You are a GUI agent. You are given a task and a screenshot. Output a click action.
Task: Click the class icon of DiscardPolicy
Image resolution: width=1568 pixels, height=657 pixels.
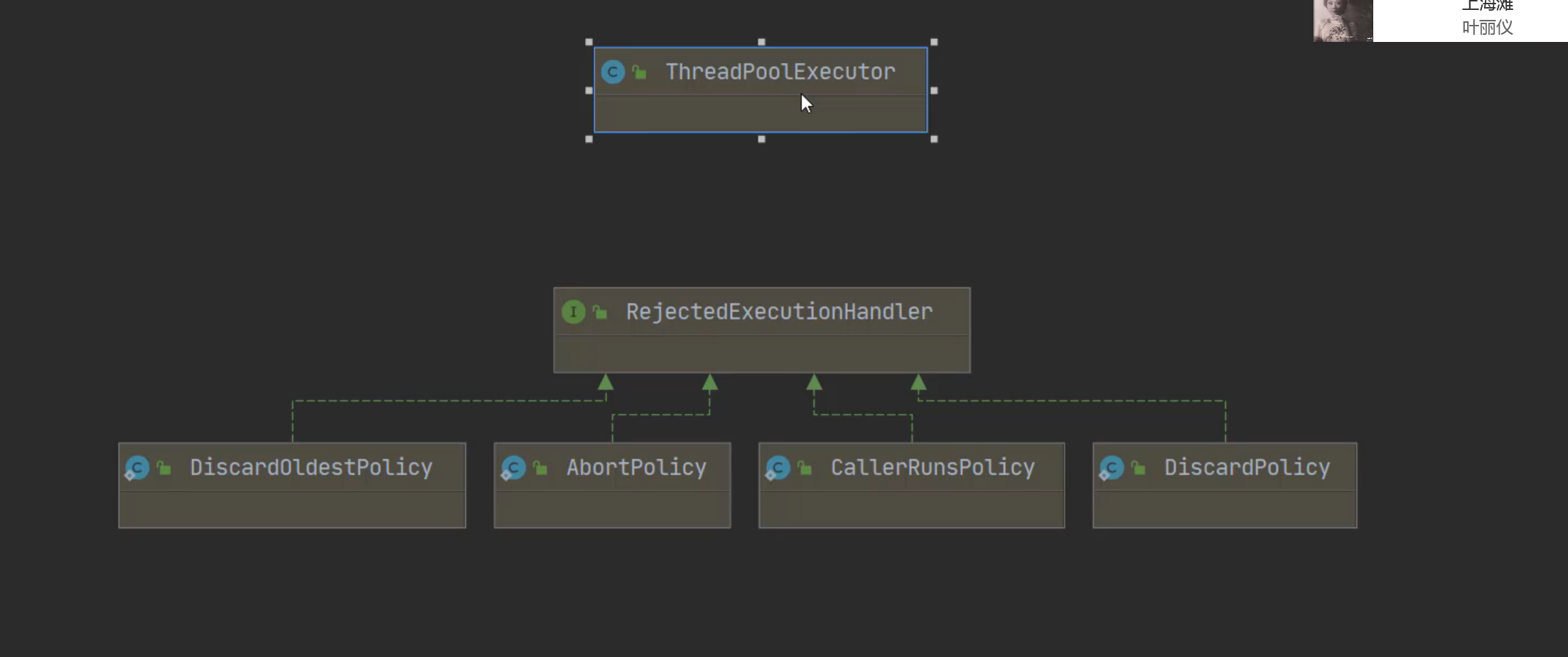(1112, 468)
